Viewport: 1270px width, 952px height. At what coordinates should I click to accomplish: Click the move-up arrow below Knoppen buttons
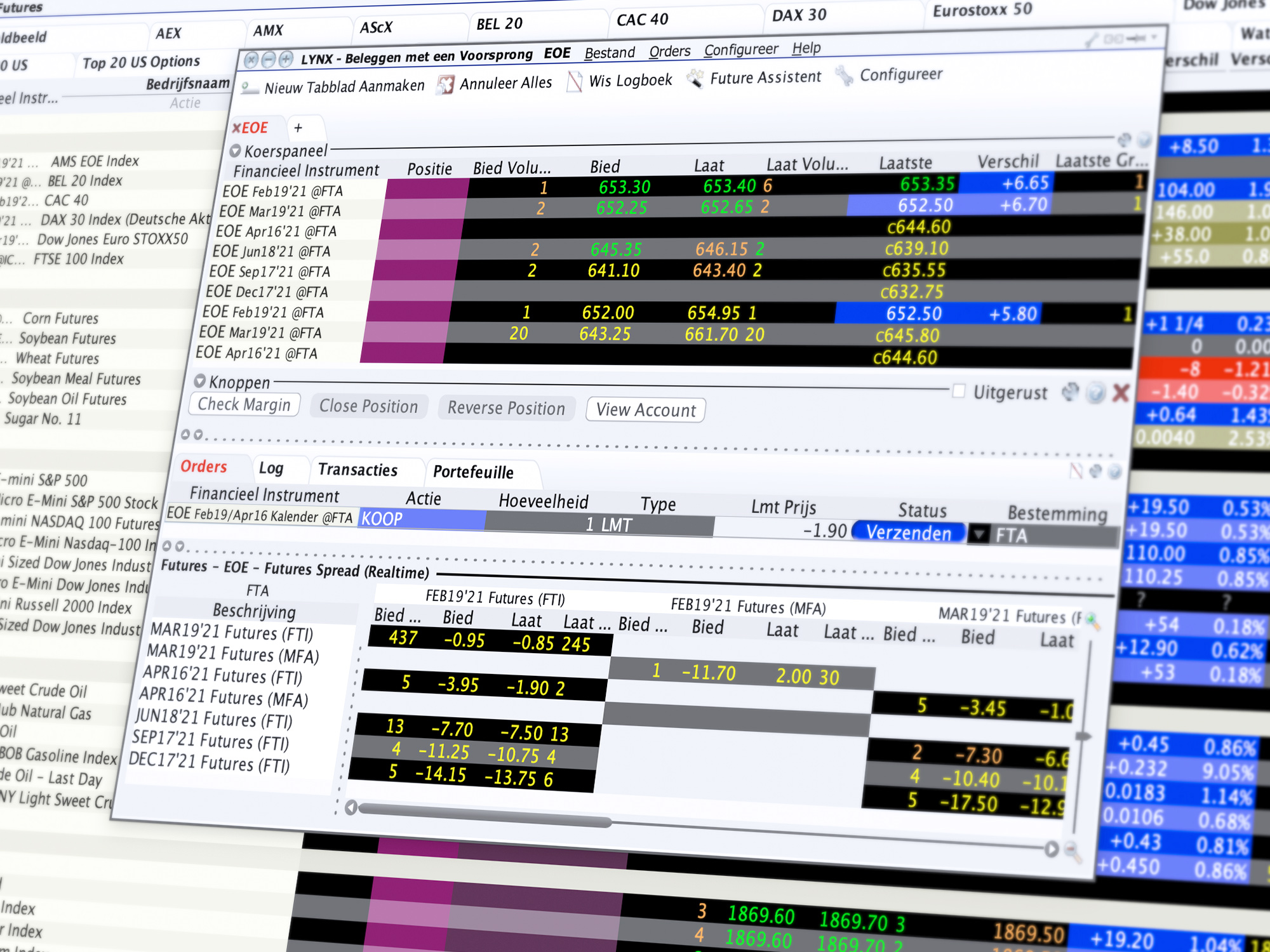pos(185,435)
